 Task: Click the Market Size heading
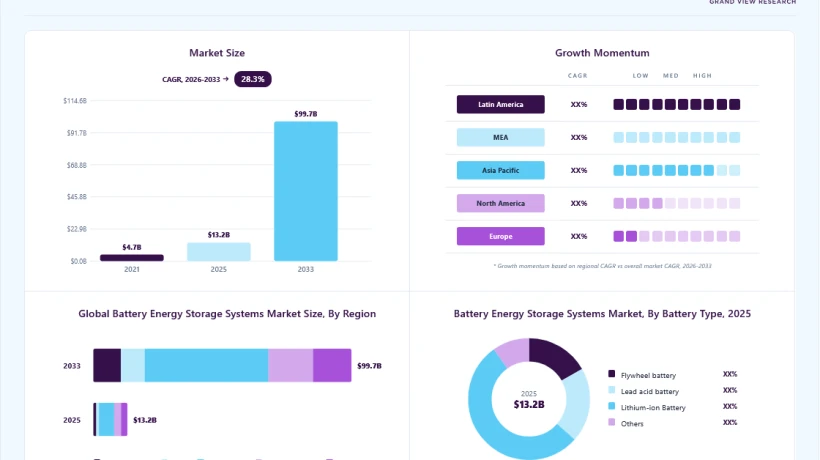(217, 53)
